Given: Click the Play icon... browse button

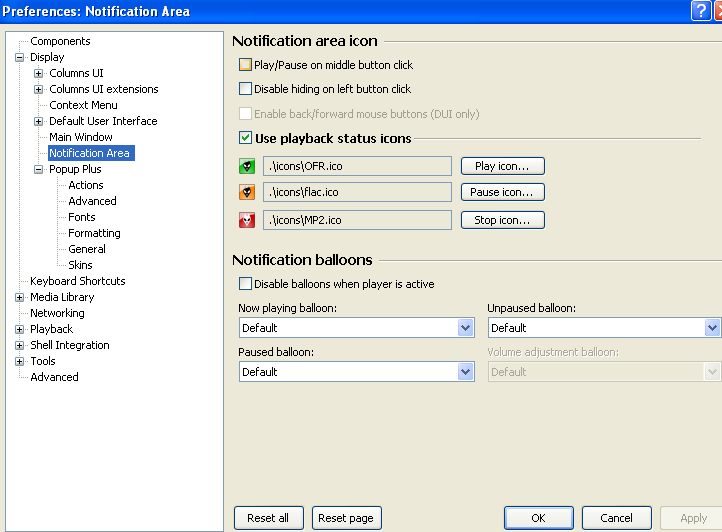Looking at the screenshot, I should coord(502,166).
